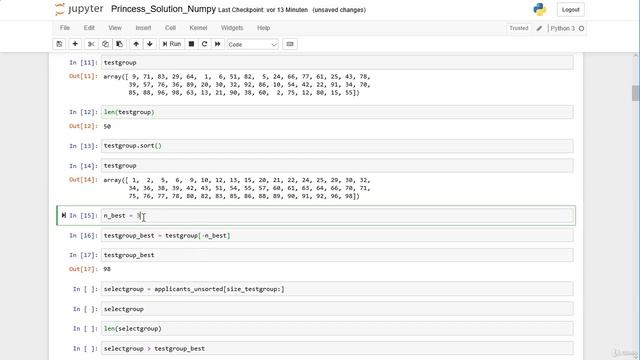Screen dimensions: 640x360
Task: Open the command palette keyboard icon
Action: (290, 44)
